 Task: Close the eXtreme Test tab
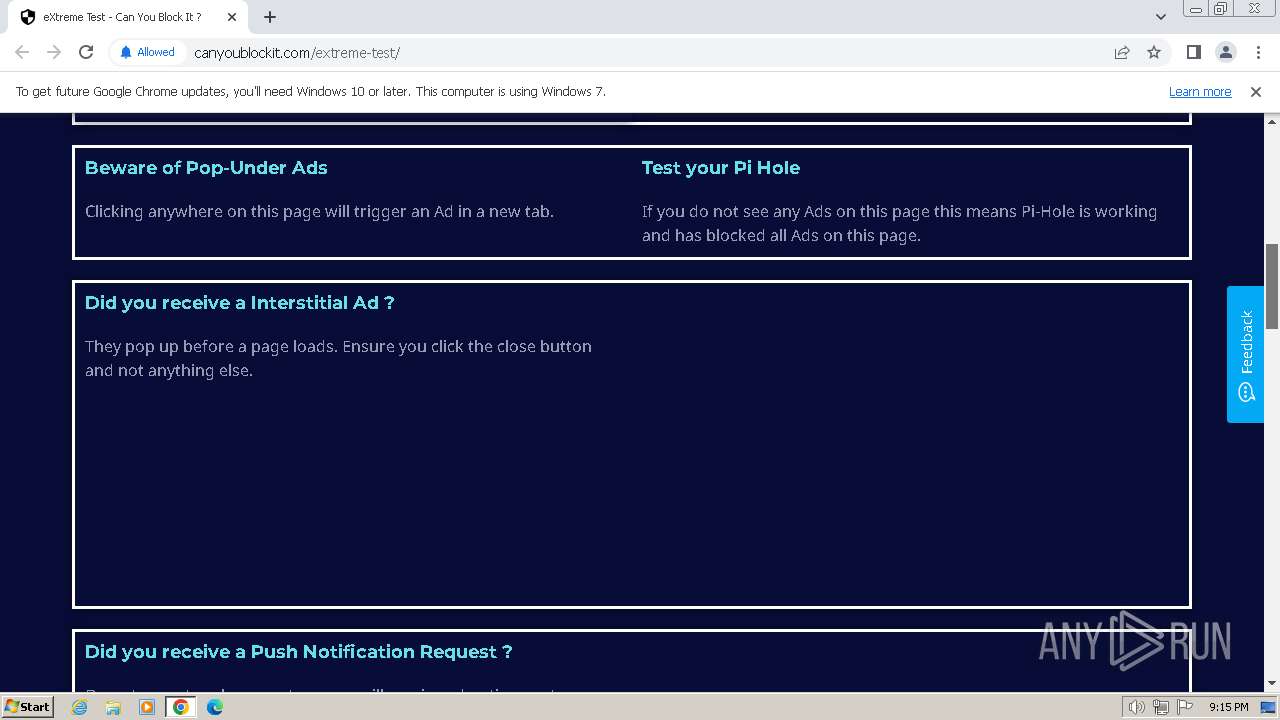[x=232, y=17]
